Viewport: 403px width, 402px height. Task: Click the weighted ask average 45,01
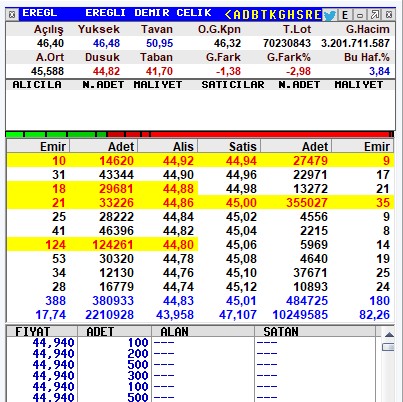point(241,301)
